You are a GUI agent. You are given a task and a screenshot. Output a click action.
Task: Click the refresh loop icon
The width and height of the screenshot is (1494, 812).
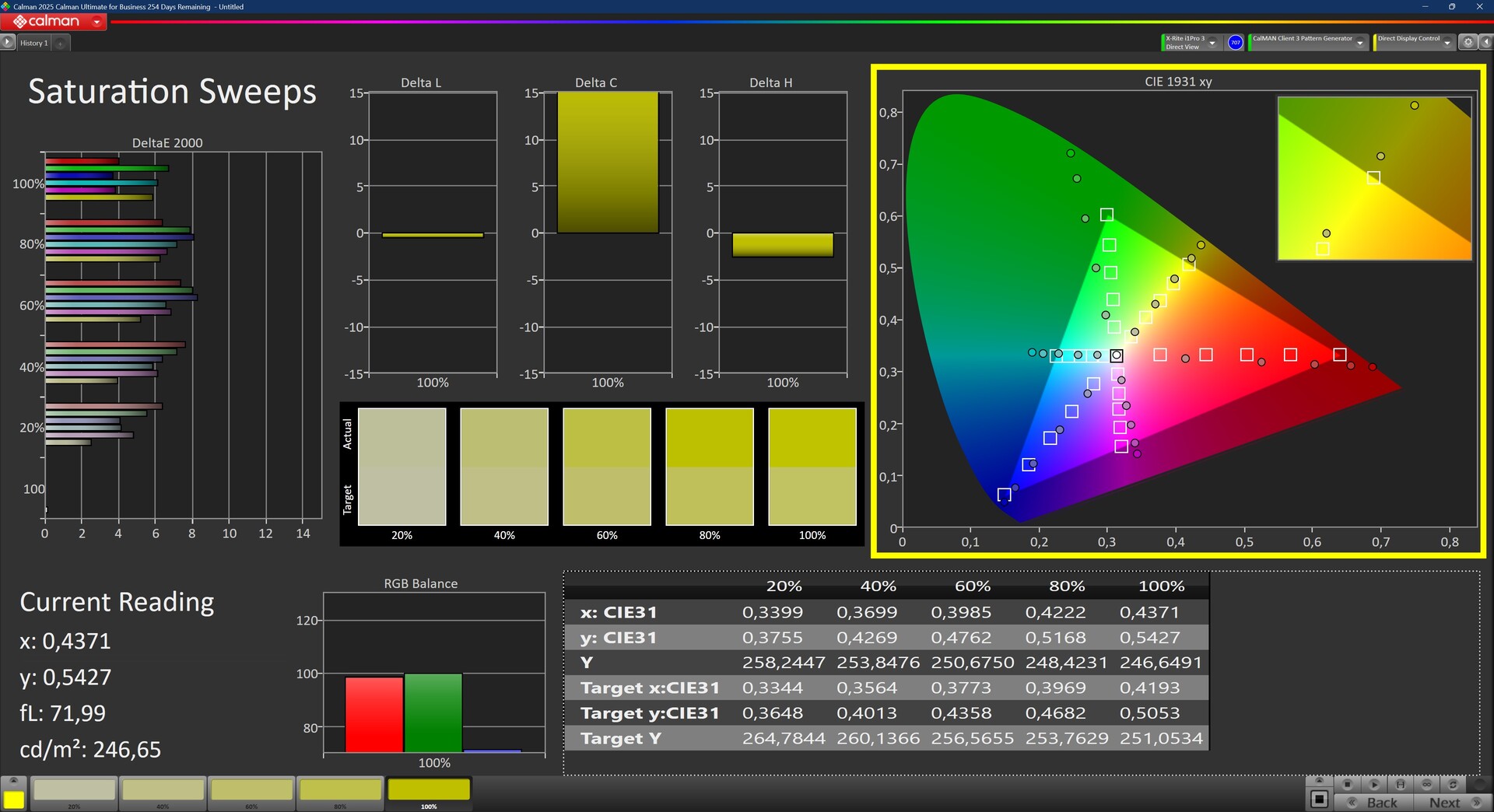1452,784
